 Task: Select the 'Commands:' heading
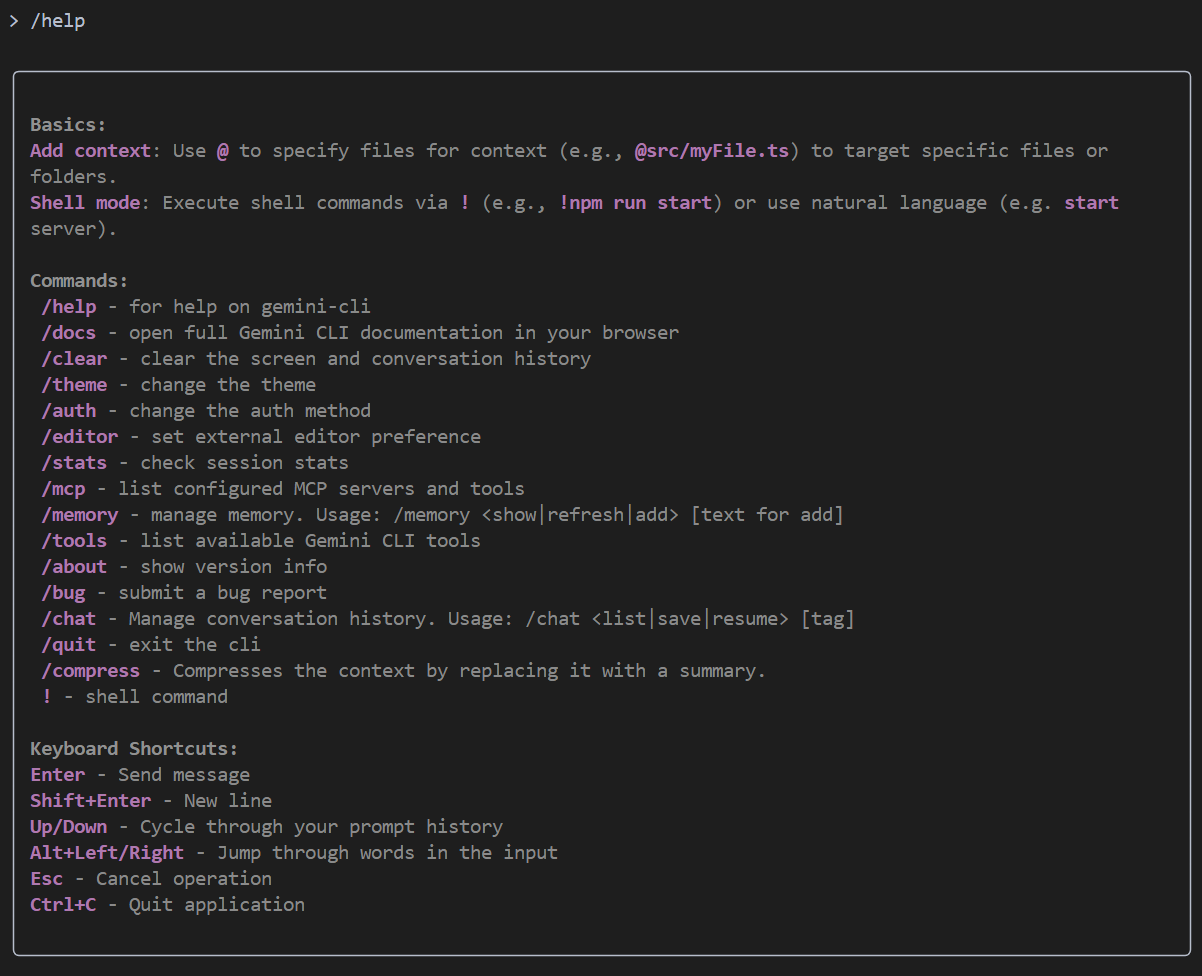pyautogui.click(x=79, y=281)
